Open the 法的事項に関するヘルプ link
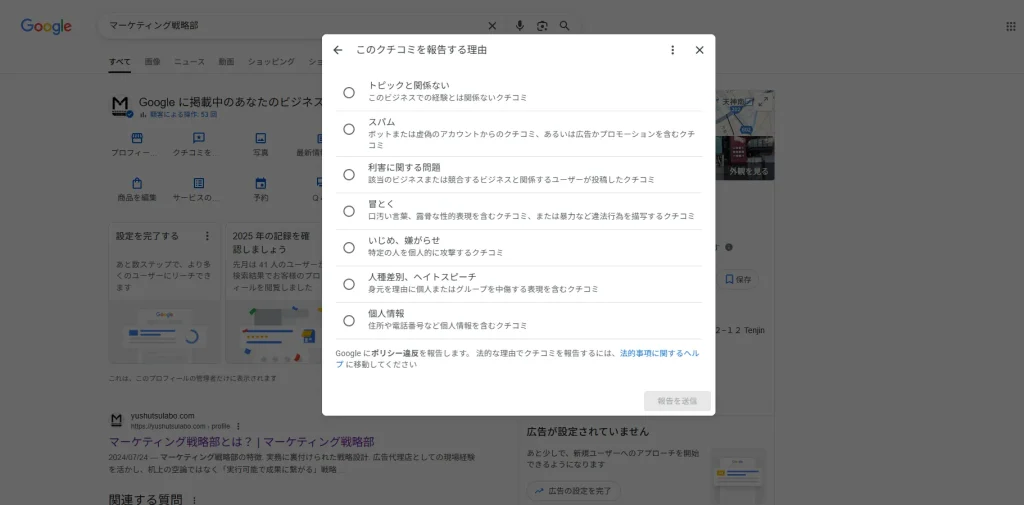1024x505 pixels. 659,353
